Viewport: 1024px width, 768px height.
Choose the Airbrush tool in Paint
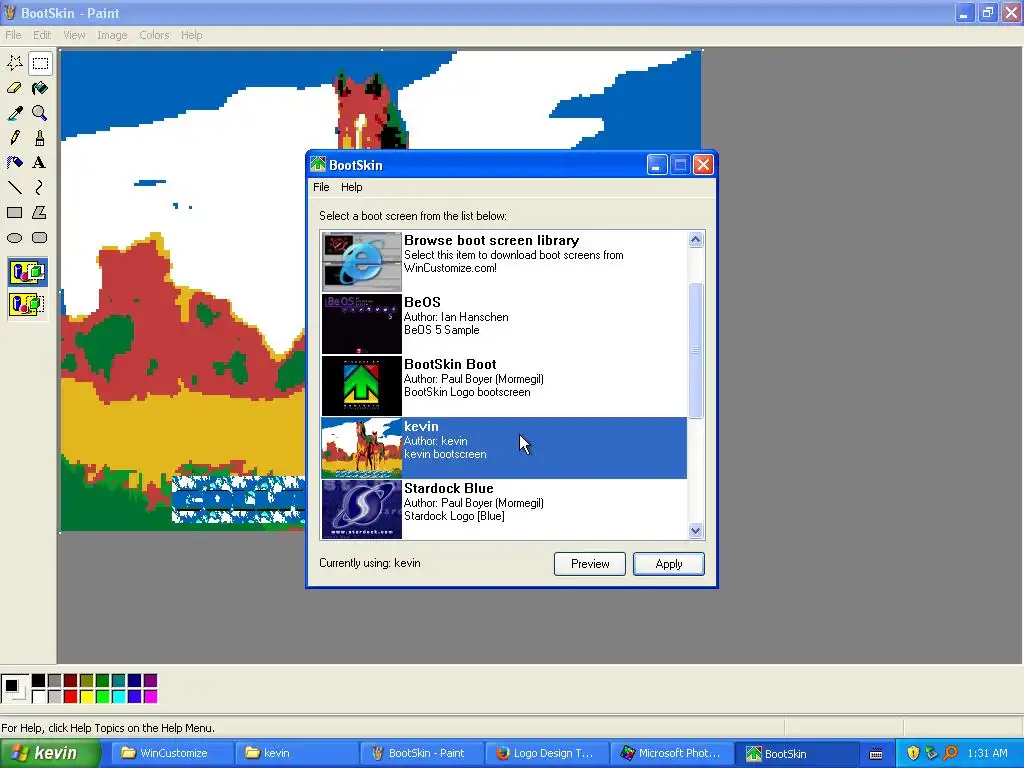(x=14, y=163)
